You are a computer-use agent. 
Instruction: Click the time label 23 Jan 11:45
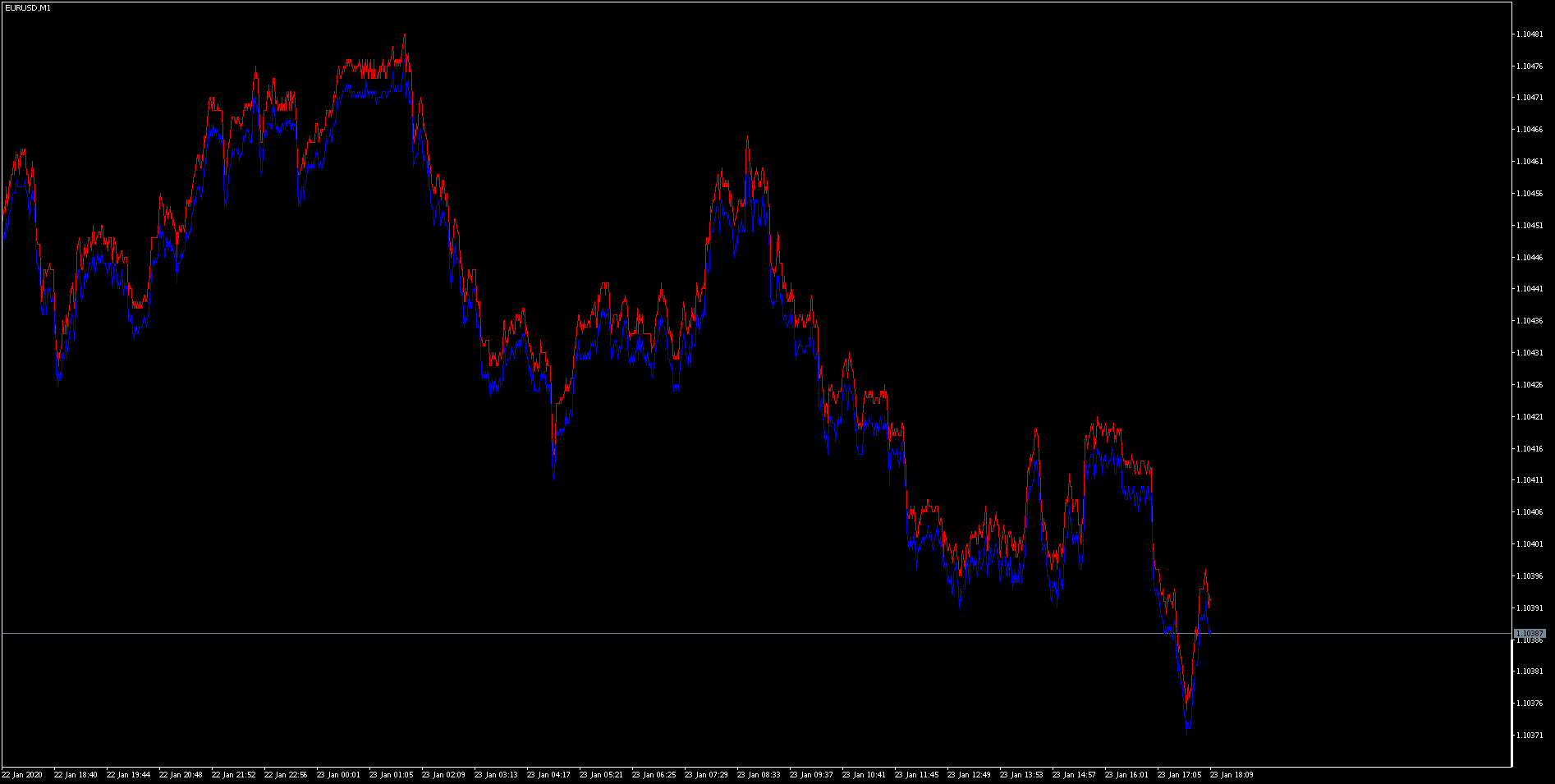(916, 775)
